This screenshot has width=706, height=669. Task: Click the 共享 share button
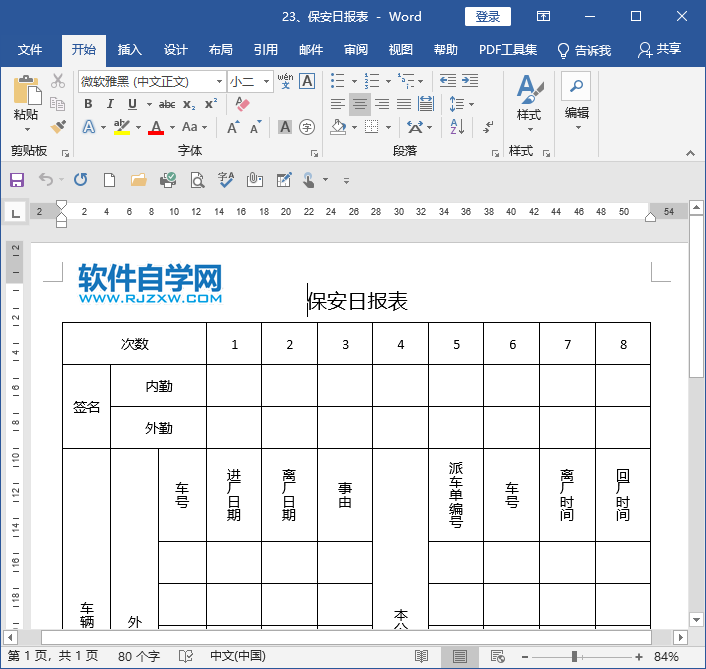pos(659,50)
